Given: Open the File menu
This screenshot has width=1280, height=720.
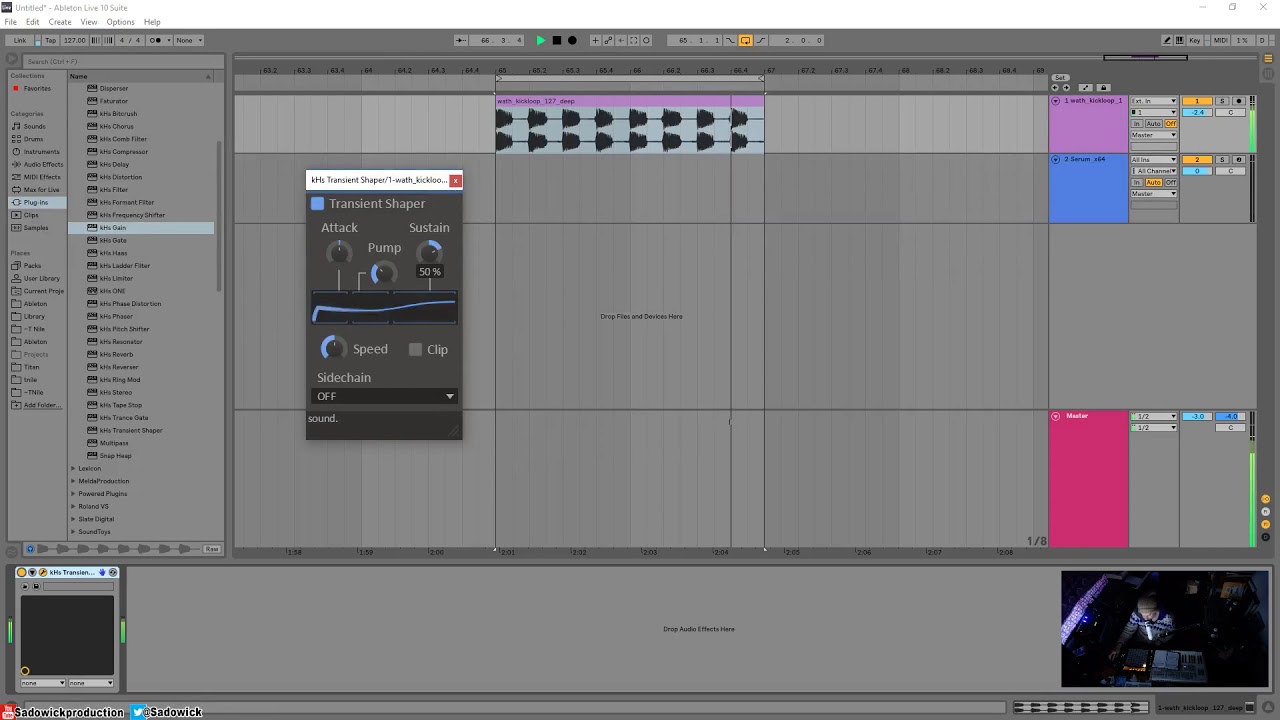Looking at the screenshot, I should tap(10, 22).
